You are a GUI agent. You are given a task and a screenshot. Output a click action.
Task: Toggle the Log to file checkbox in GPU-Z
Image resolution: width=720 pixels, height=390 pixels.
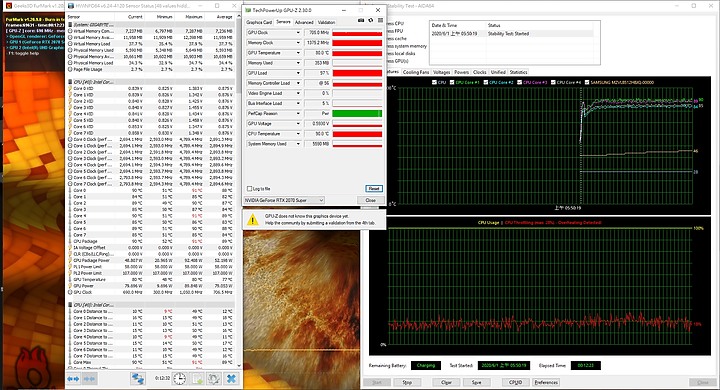[x=249, y=189]
